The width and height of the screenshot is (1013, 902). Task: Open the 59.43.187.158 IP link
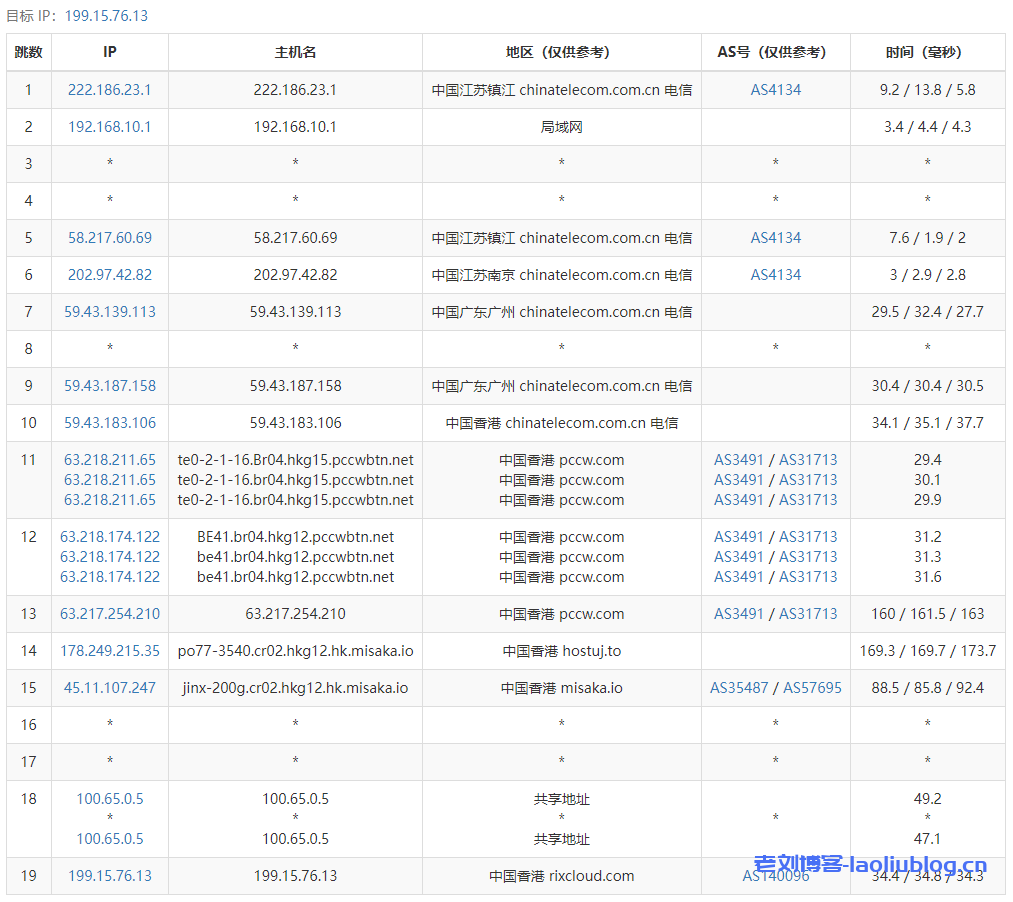point(110,386)
